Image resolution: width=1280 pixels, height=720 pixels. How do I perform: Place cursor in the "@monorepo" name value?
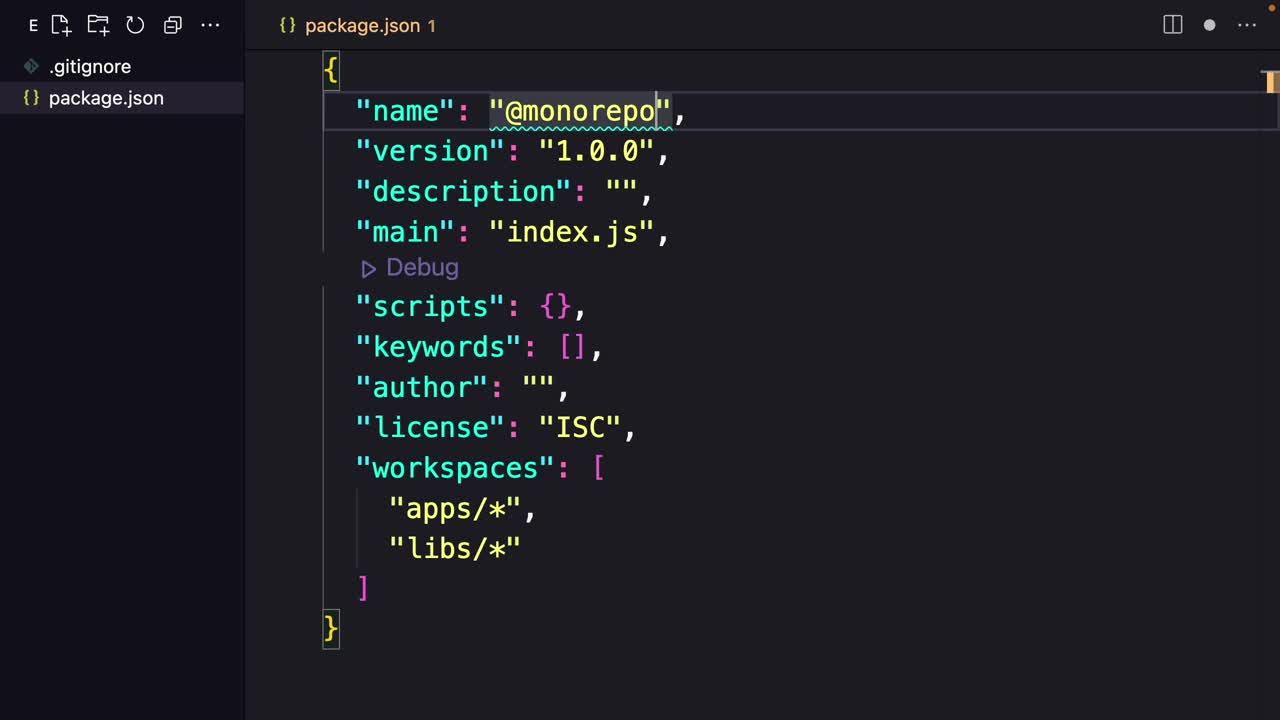[580, 111]
